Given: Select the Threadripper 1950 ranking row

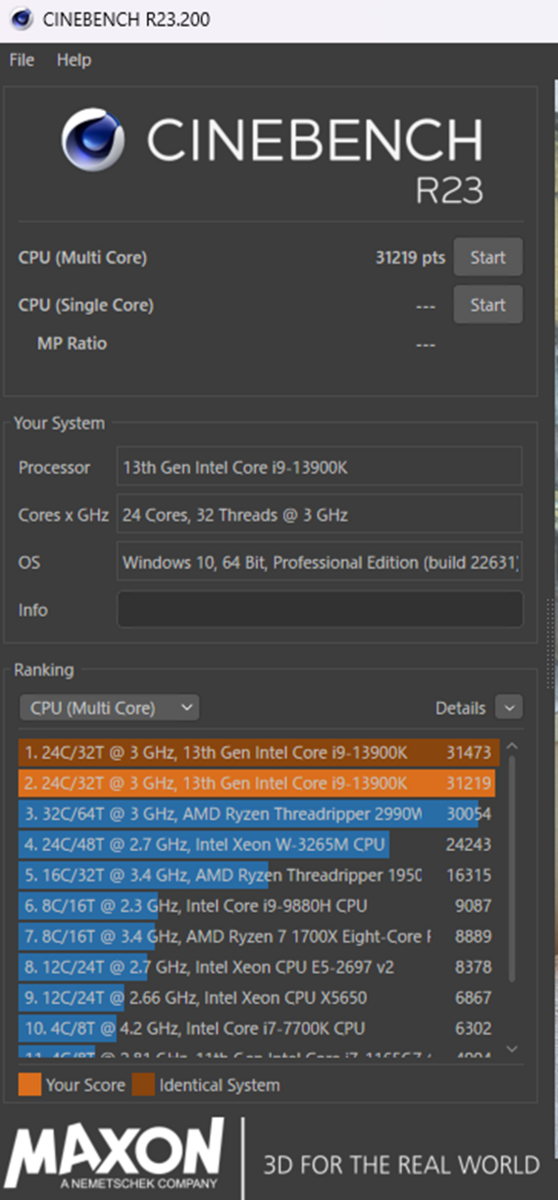Looking at the screenshot, I should pos(259,875).
